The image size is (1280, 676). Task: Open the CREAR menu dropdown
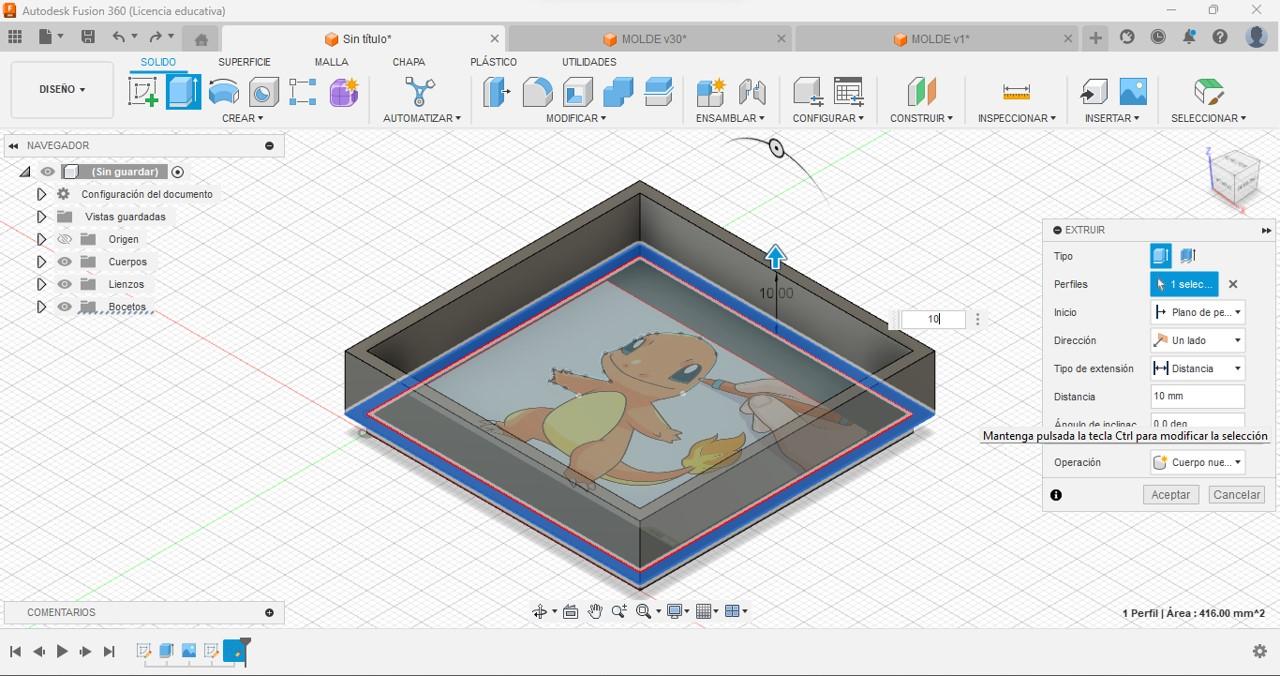click(x=243, y=118)
